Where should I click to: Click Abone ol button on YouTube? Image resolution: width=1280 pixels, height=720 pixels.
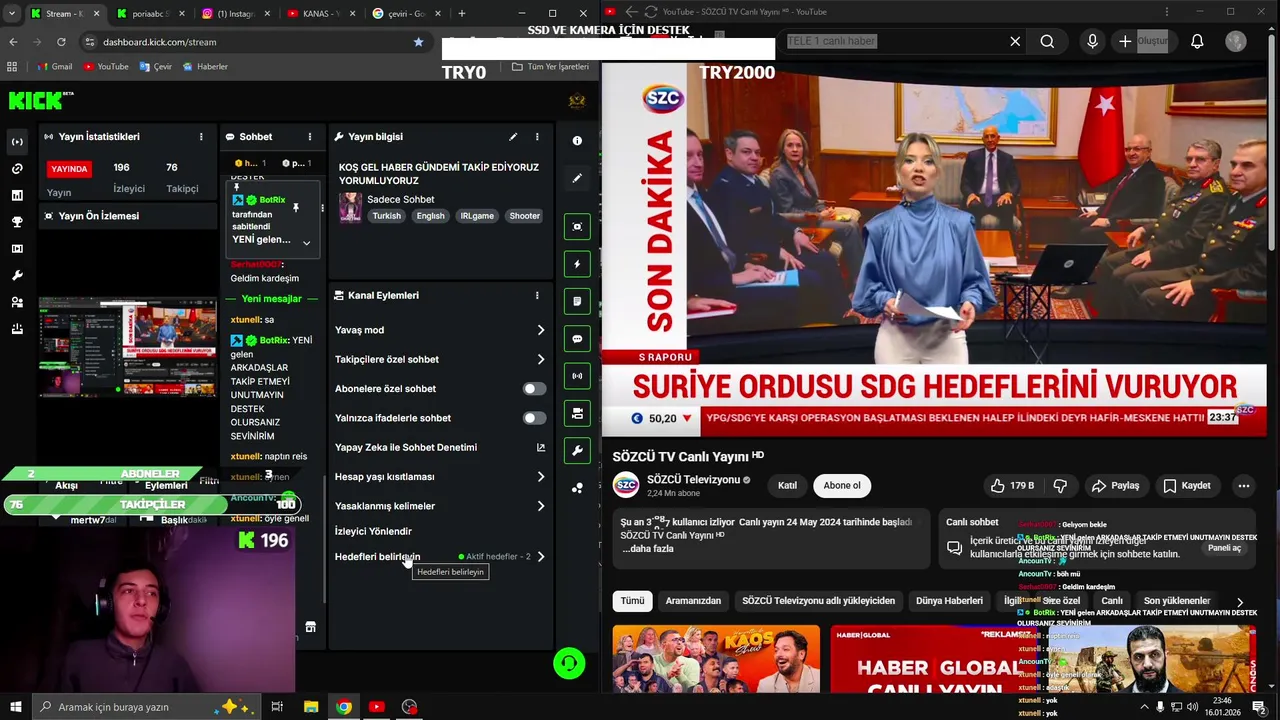(841, 486)
